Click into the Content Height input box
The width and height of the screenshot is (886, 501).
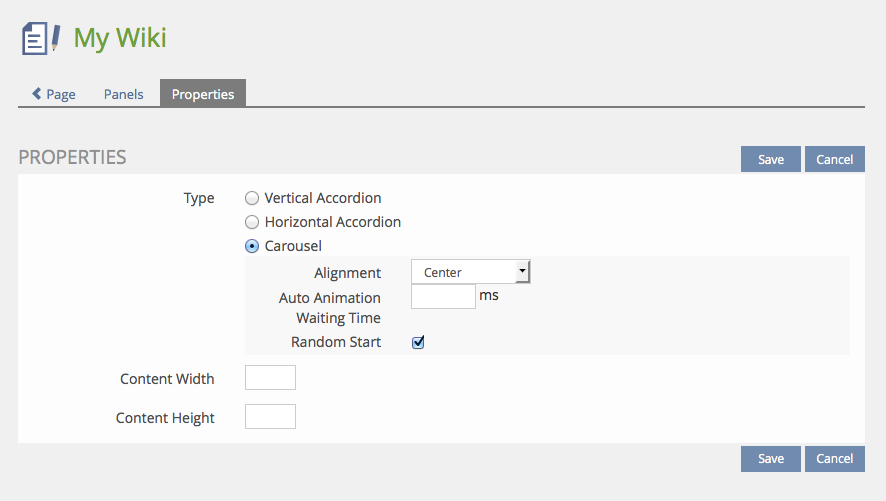270,417
